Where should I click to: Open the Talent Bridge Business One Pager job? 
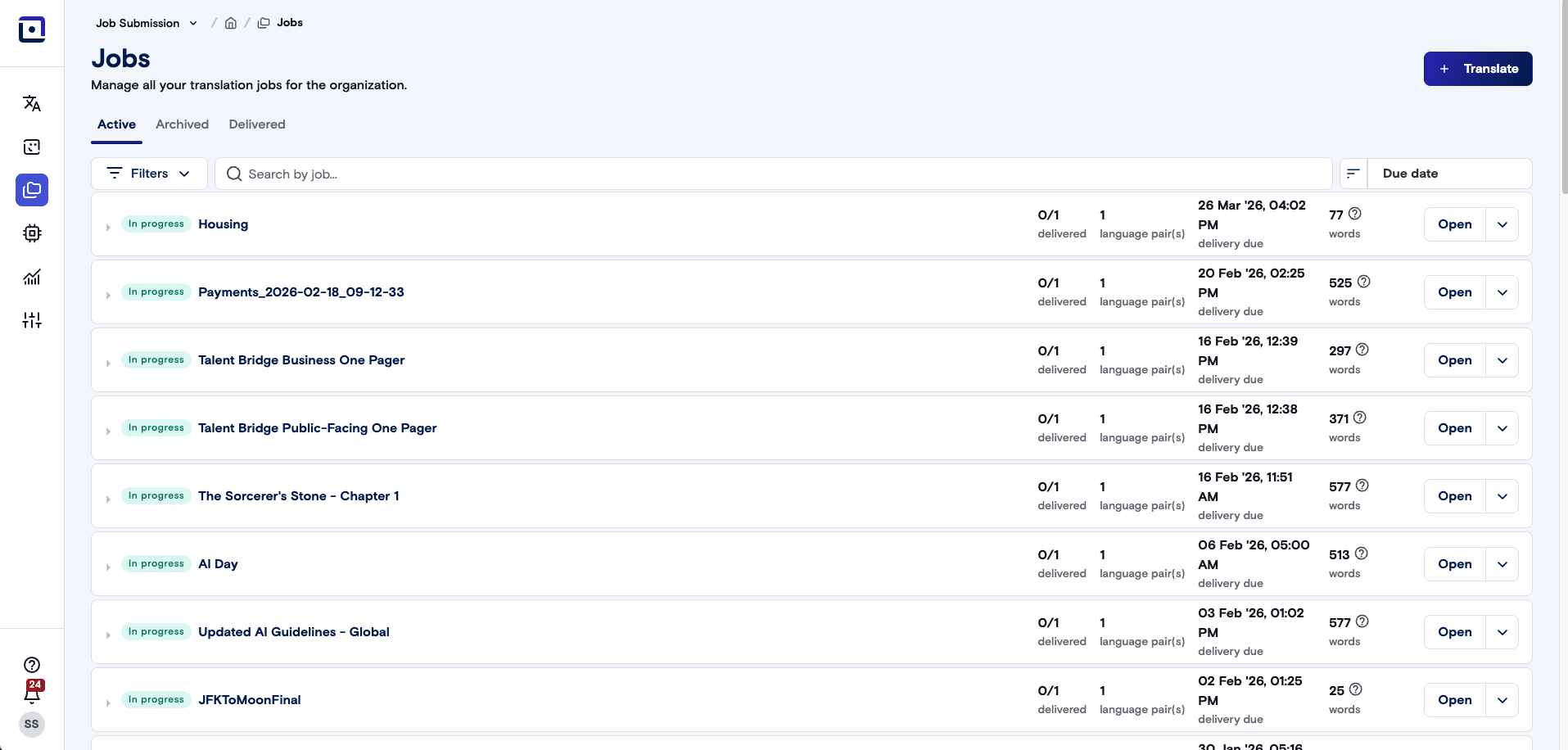click(x=1455, y=360)
